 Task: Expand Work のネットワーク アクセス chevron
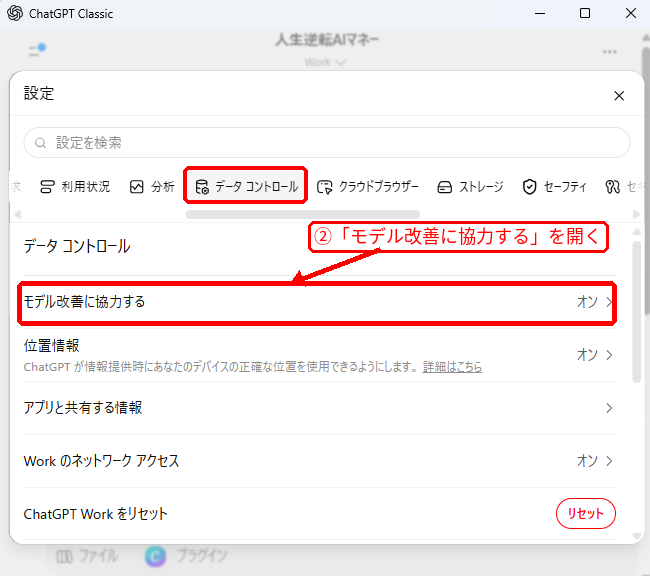pyautogui.click(x=609, y=461)
